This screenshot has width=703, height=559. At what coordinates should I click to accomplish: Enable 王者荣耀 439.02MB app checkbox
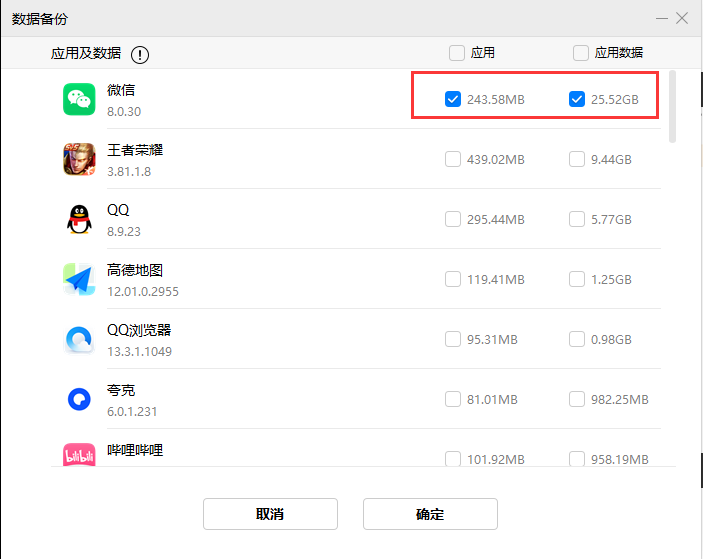453,159
